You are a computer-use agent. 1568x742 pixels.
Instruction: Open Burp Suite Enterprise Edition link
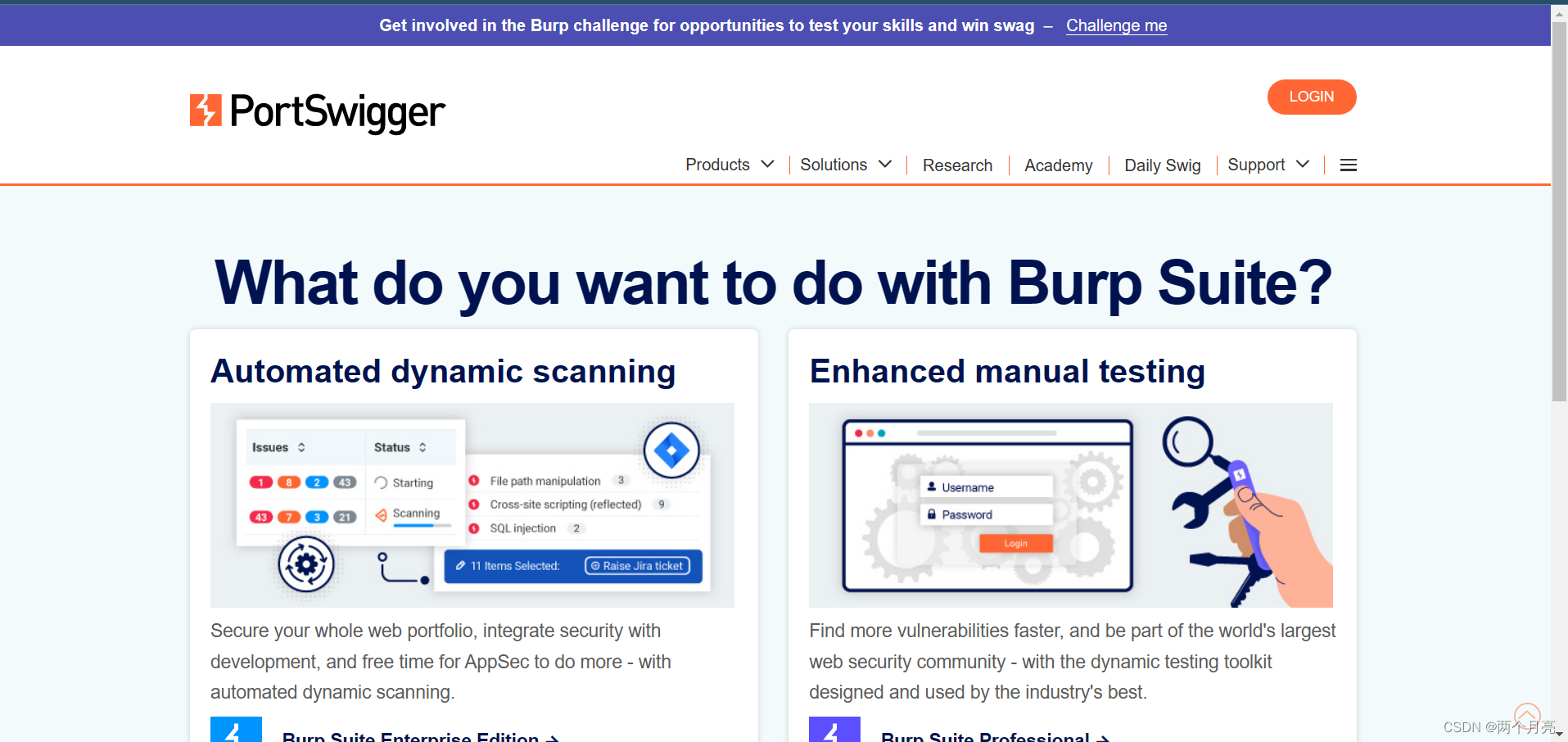tap(420, 736)
